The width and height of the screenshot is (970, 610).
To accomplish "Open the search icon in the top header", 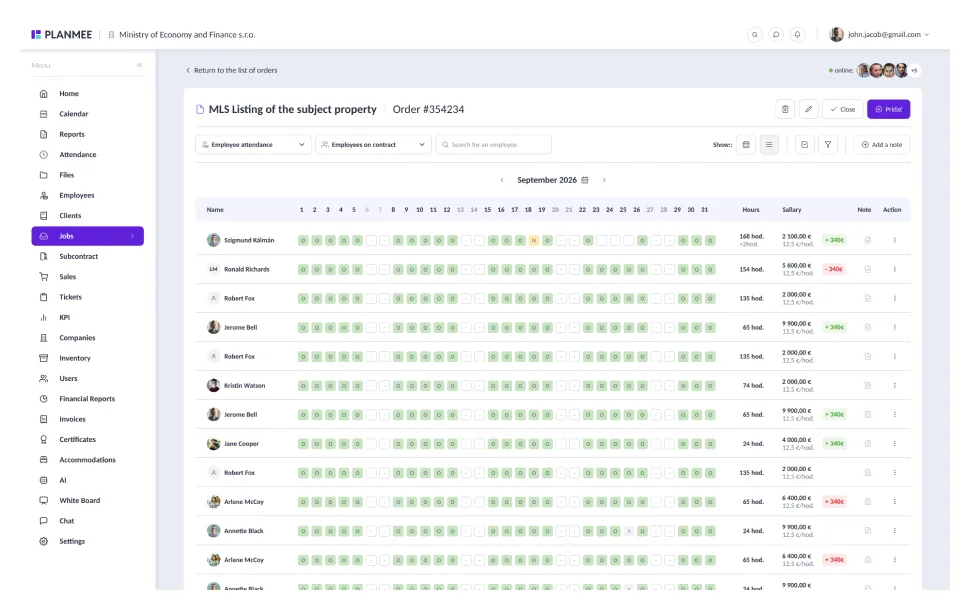I will [x=754, y=35].
